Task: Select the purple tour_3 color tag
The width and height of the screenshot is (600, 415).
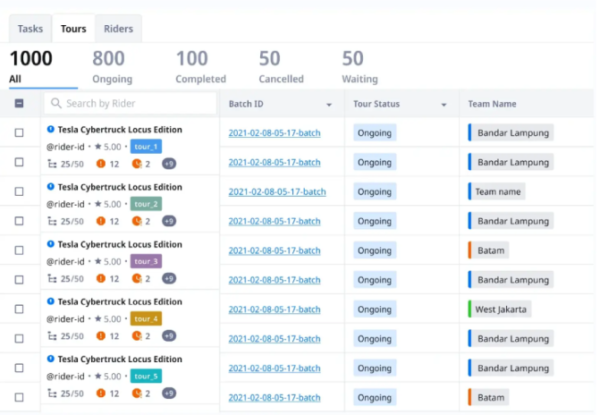Action: [x=145, y=261]
